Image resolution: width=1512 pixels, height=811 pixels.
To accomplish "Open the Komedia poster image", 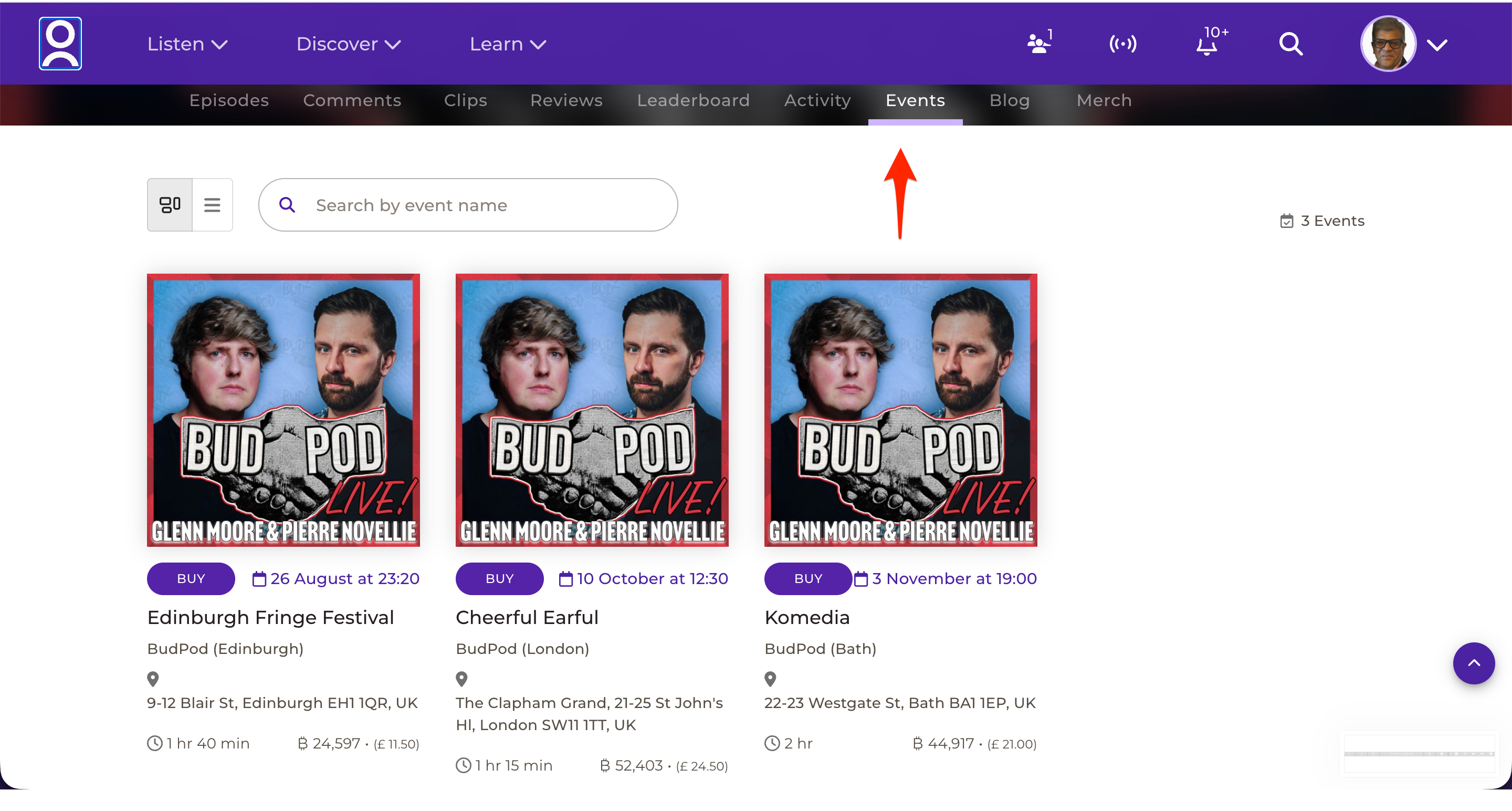I will point(901,411).
